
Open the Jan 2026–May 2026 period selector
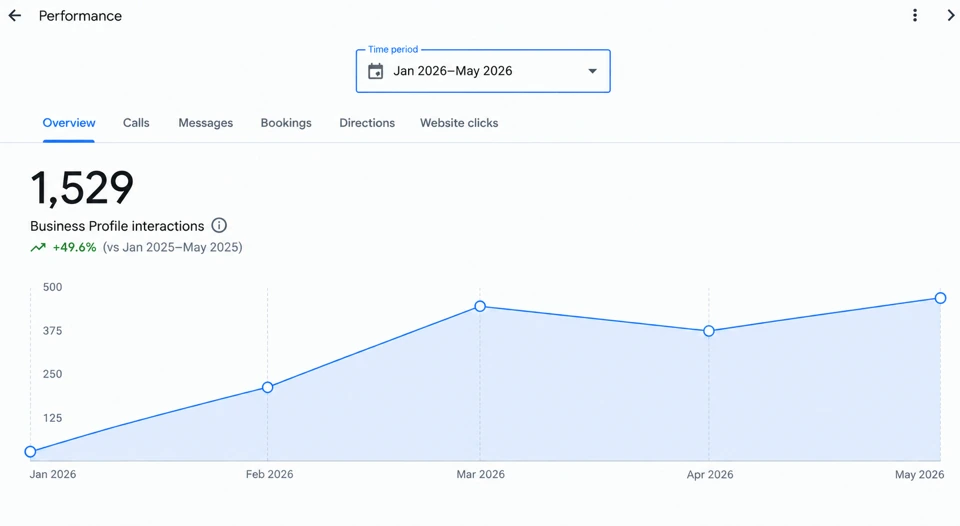coord(483,71)
